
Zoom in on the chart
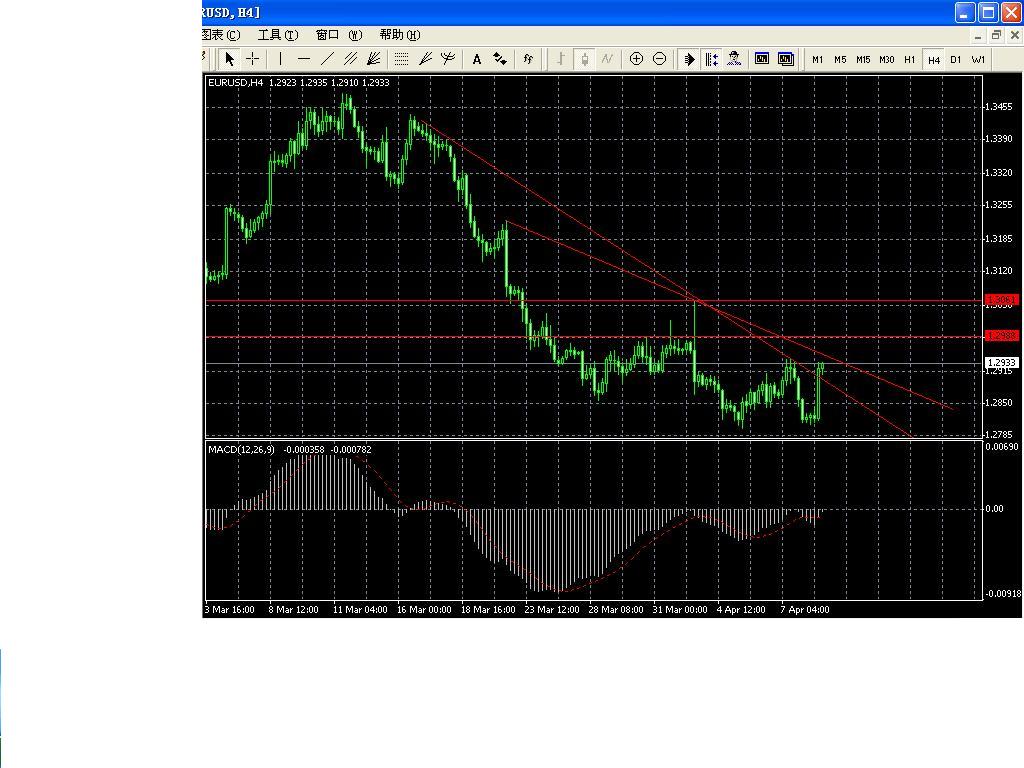click(x=636, y=59)
